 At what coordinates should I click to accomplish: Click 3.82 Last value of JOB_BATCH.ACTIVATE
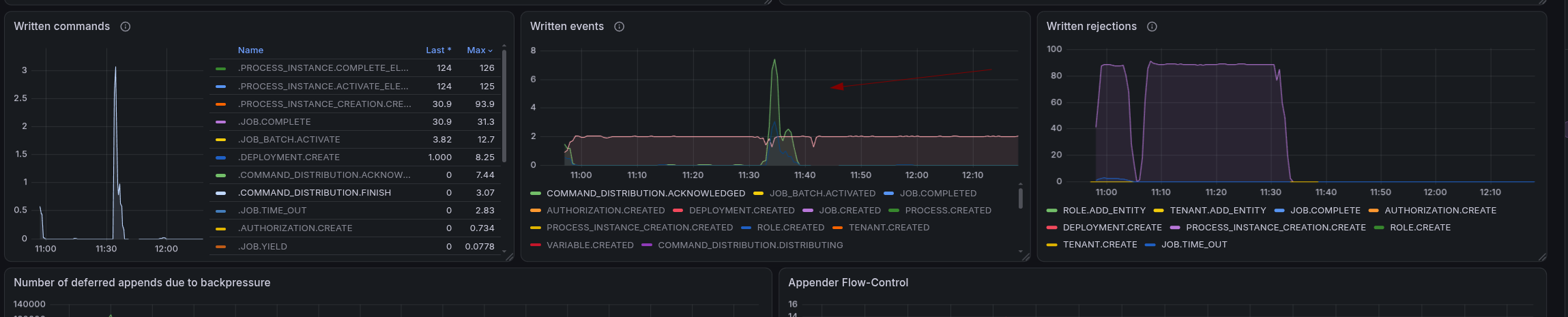pos(442,139)
